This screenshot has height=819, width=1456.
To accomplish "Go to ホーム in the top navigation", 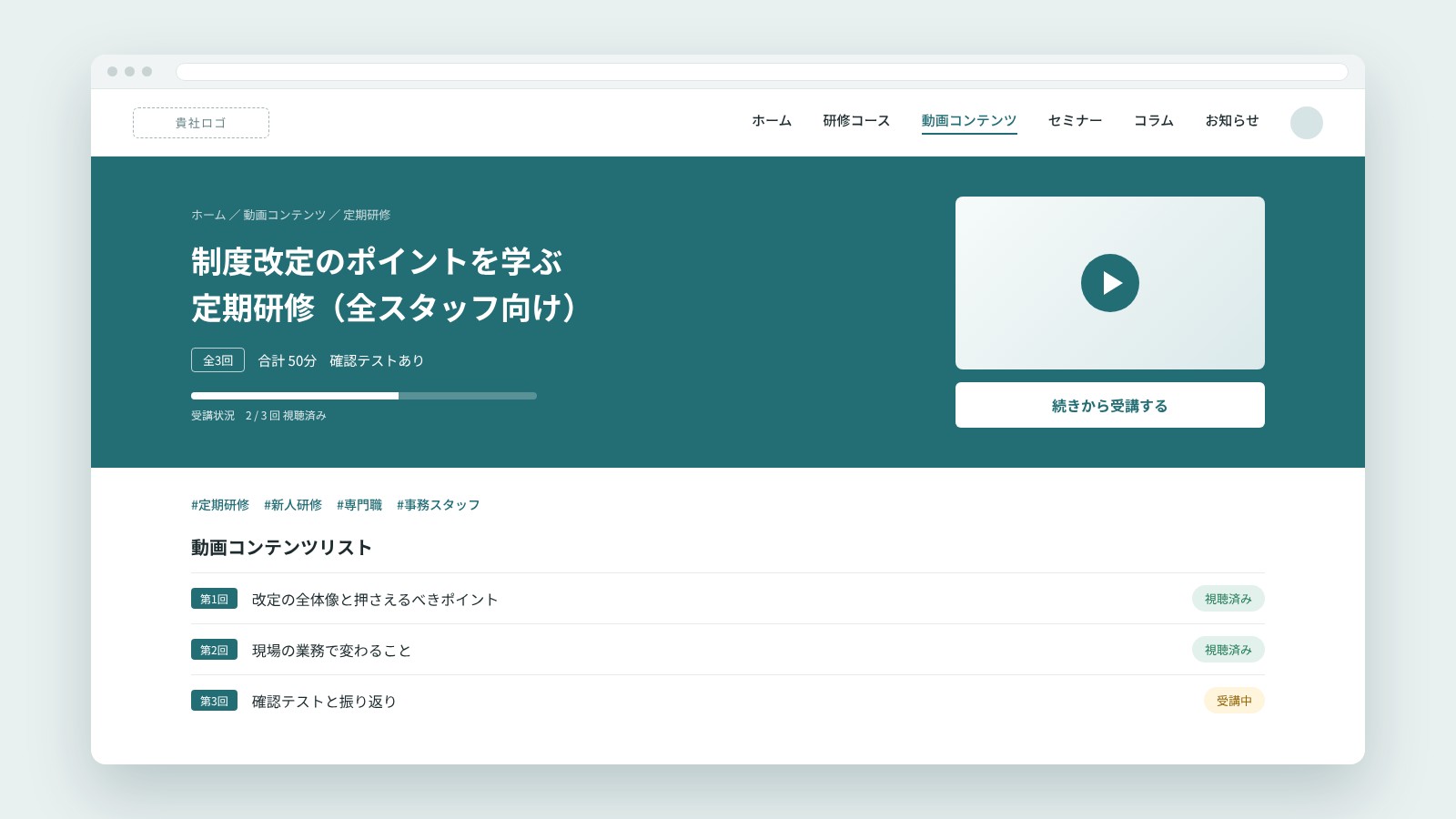I will 772,121.
